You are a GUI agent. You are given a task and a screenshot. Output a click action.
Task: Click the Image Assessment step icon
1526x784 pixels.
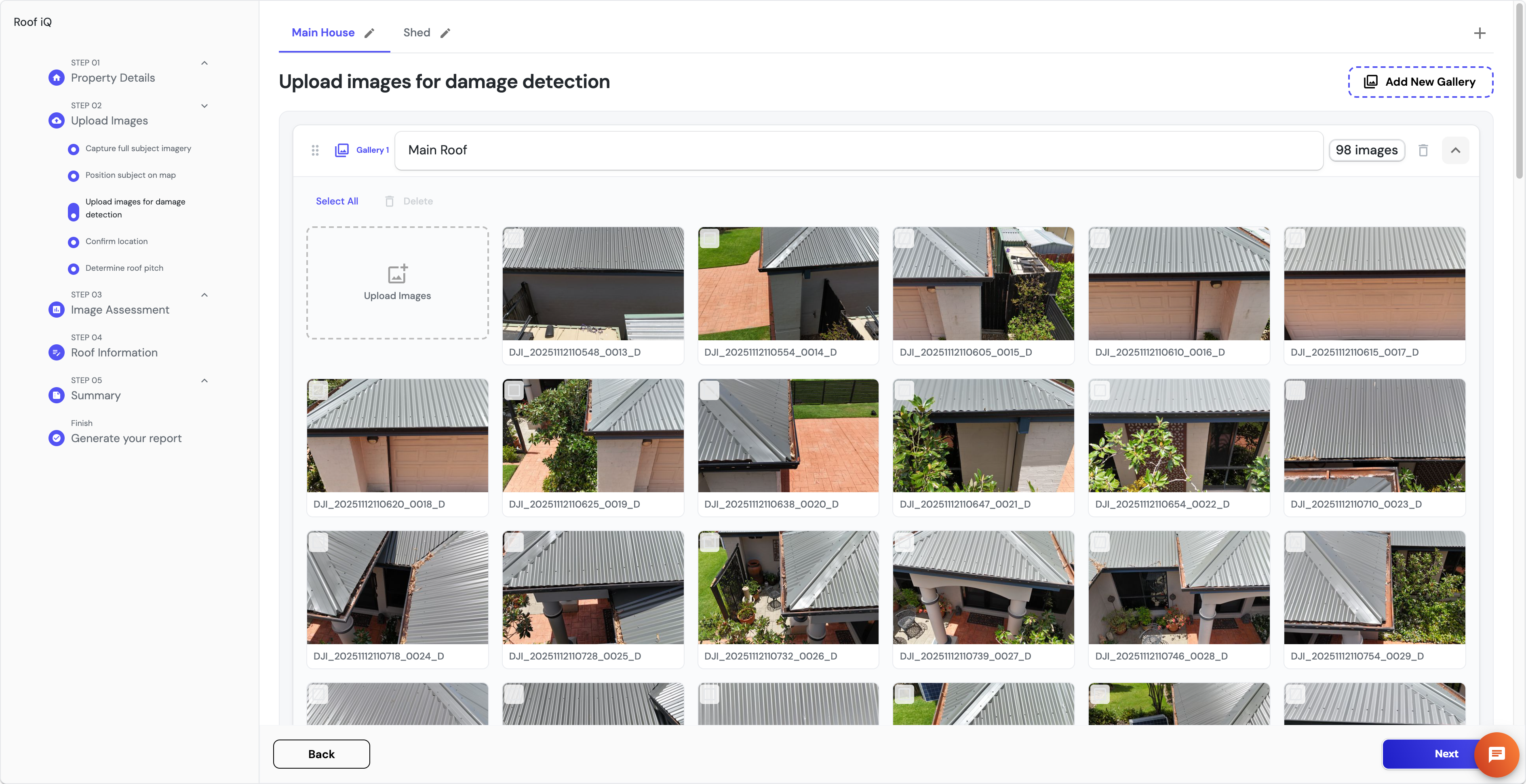pyautogui.click(x=56, y=309)
